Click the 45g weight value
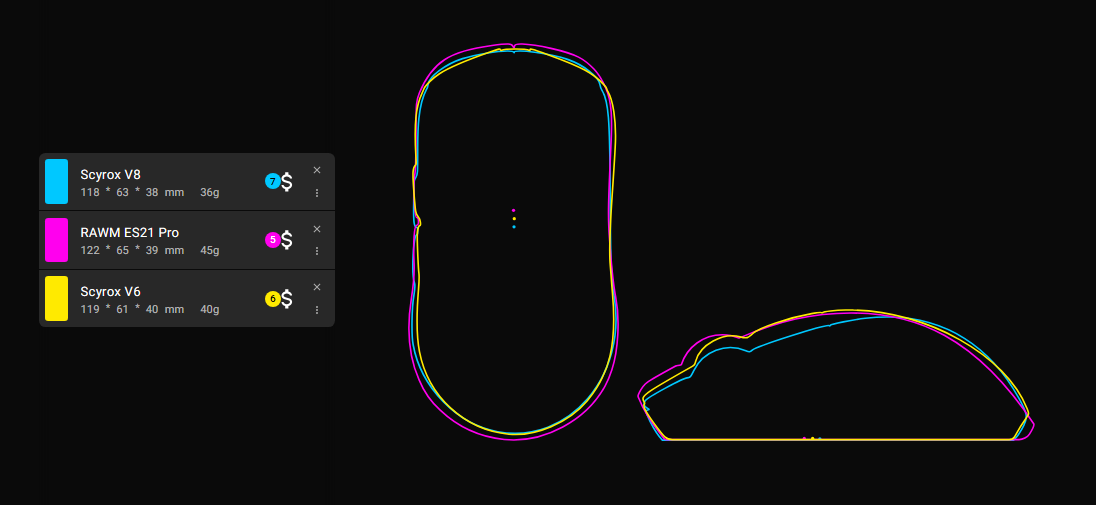The height and width of the screenshot is (505, 1096). 210,250
